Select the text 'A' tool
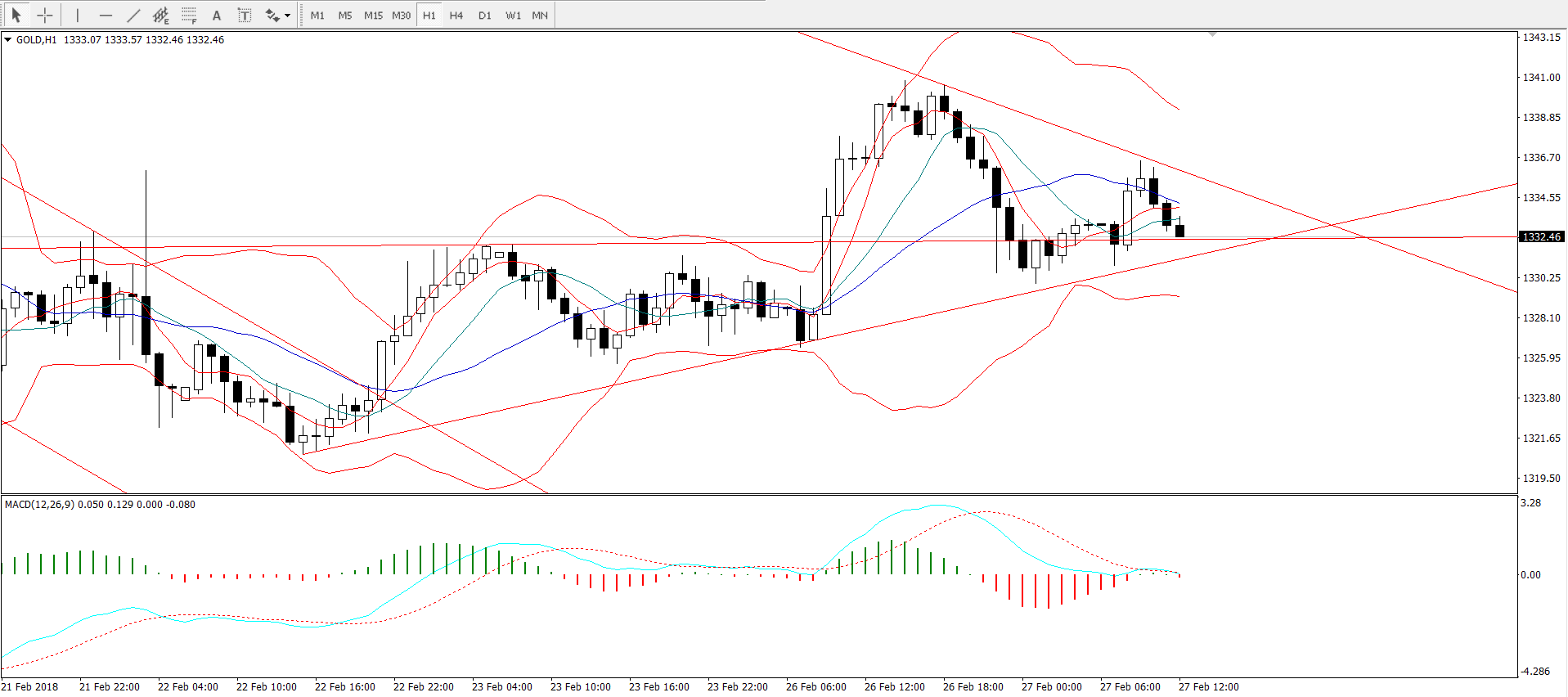Viewport: 1568px width, 697px height. (217, 15)
